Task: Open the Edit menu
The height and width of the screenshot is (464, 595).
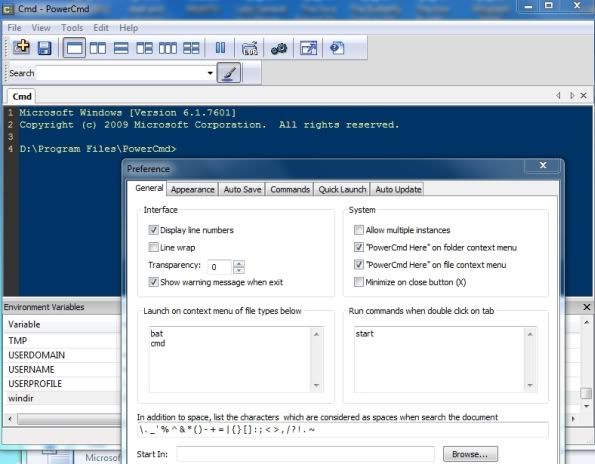Action: (101, 28)
